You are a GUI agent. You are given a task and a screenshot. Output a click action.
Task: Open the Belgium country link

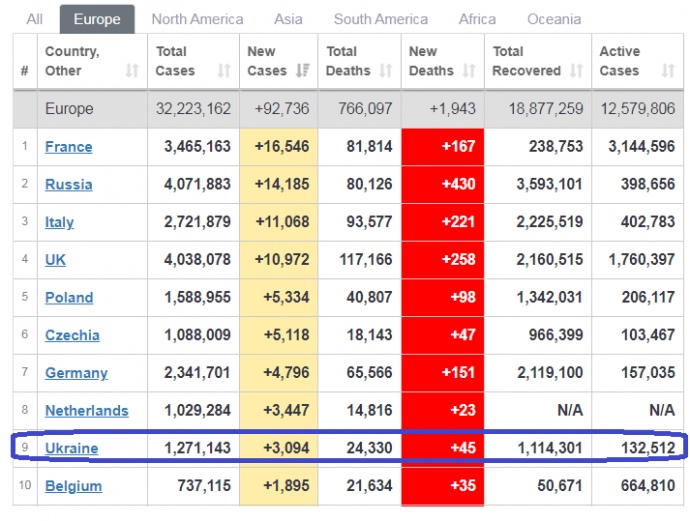click(x=73, y=486)
